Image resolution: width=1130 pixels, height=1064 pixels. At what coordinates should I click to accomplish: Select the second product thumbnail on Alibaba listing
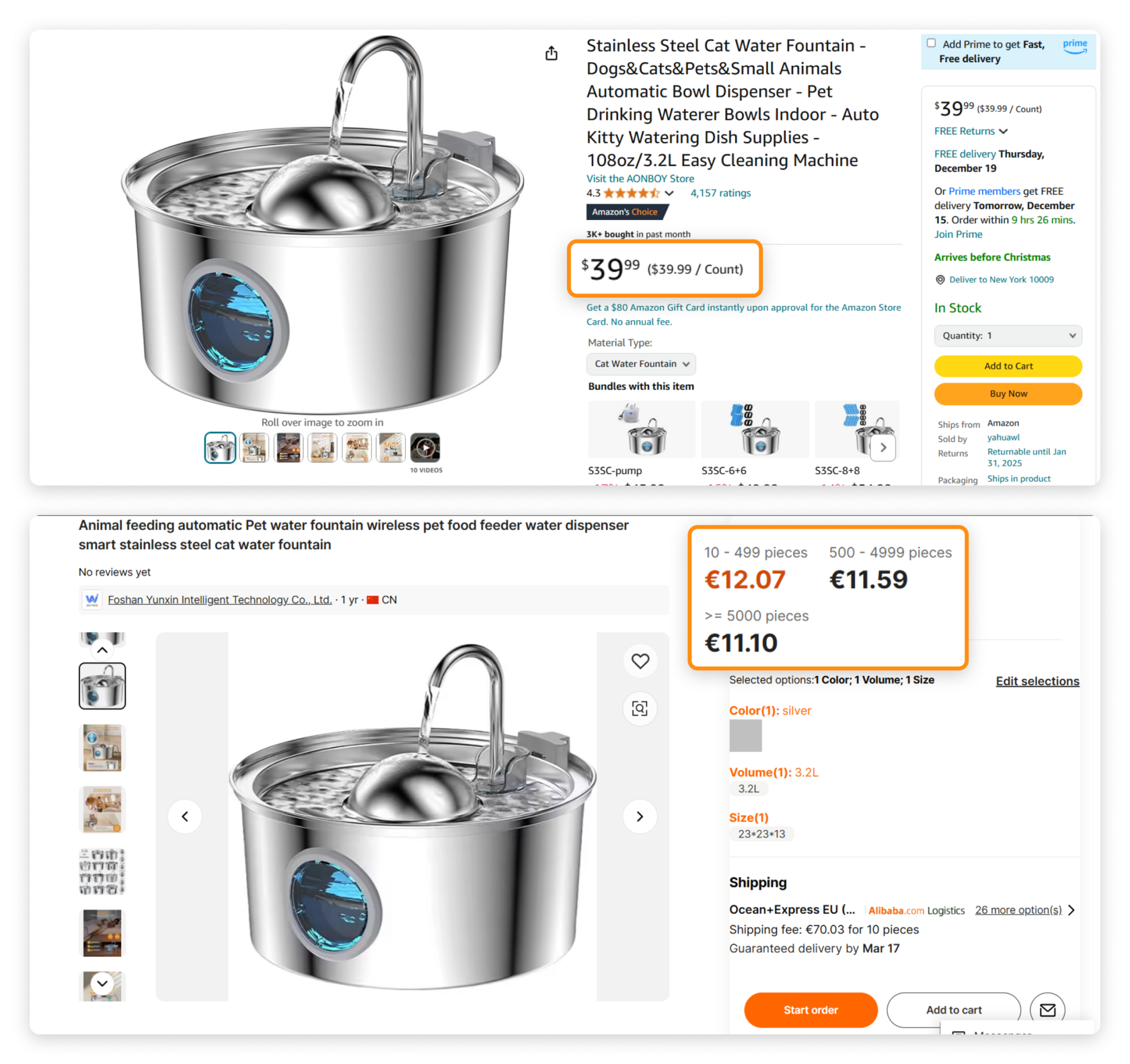point(102,747)
